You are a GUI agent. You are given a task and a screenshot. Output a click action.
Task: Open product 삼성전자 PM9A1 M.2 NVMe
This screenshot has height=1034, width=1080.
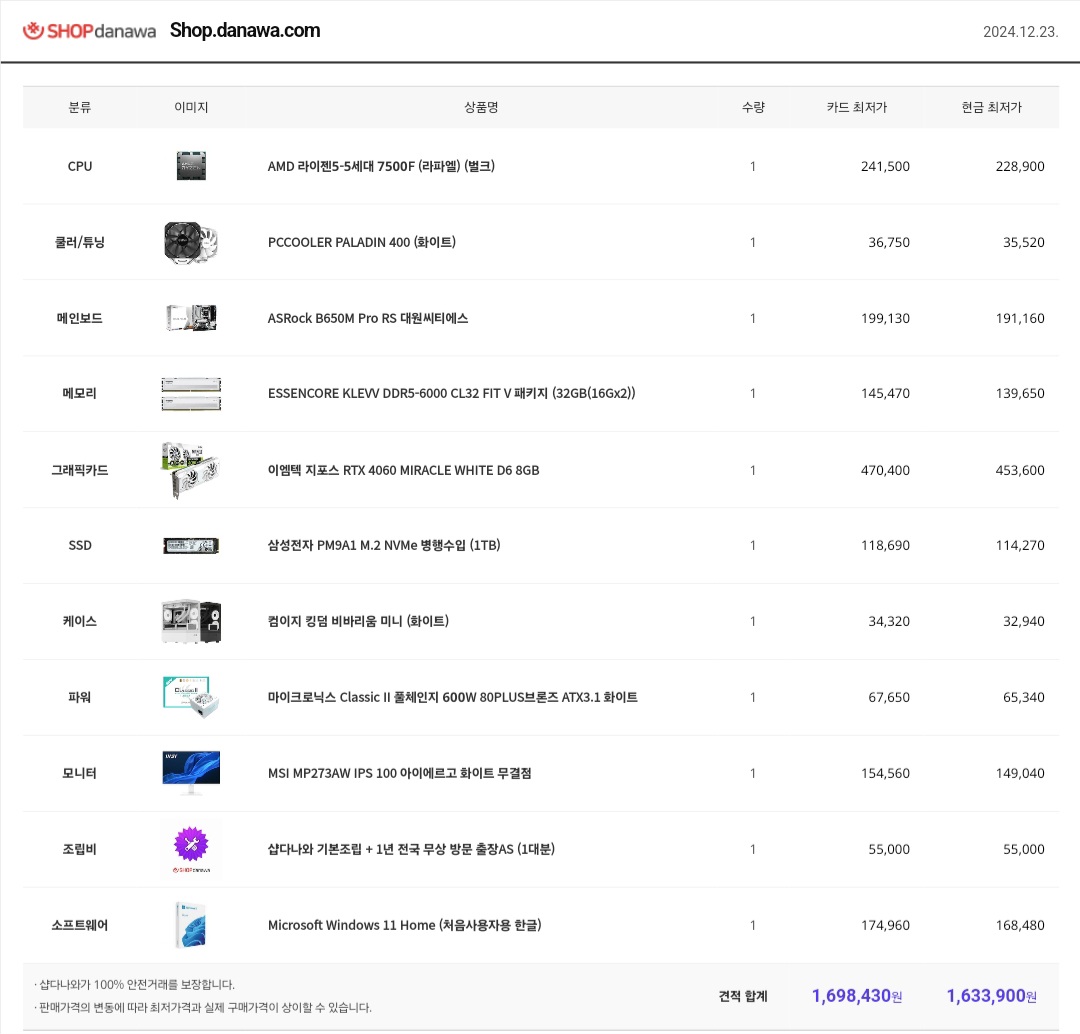(x=384, y=546)
